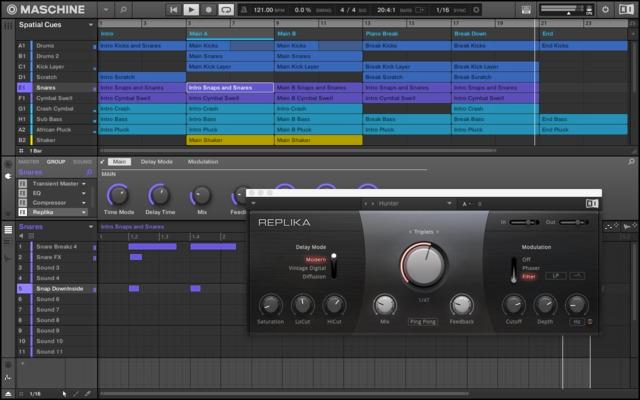Screen dimensions: 640x400
Task: Select the B2 Shaker group
Action: pyautogui.click(x=56, y=140)
